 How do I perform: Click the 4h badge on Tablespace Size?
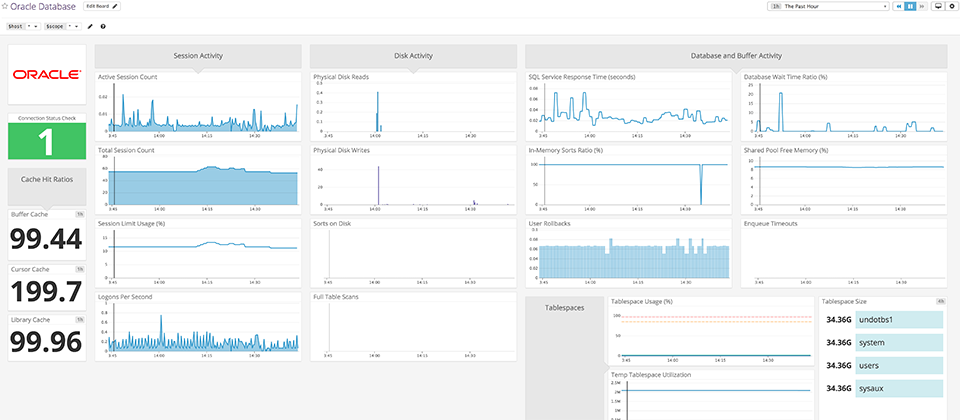[x=940, y=301]
